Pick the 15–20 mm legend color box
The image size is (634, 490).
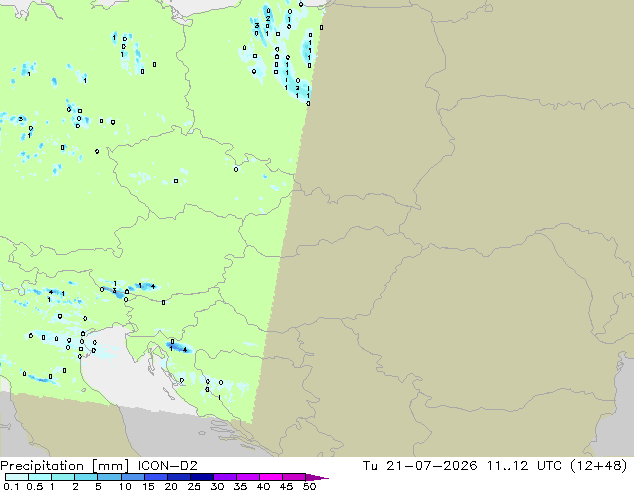(155, 477)
